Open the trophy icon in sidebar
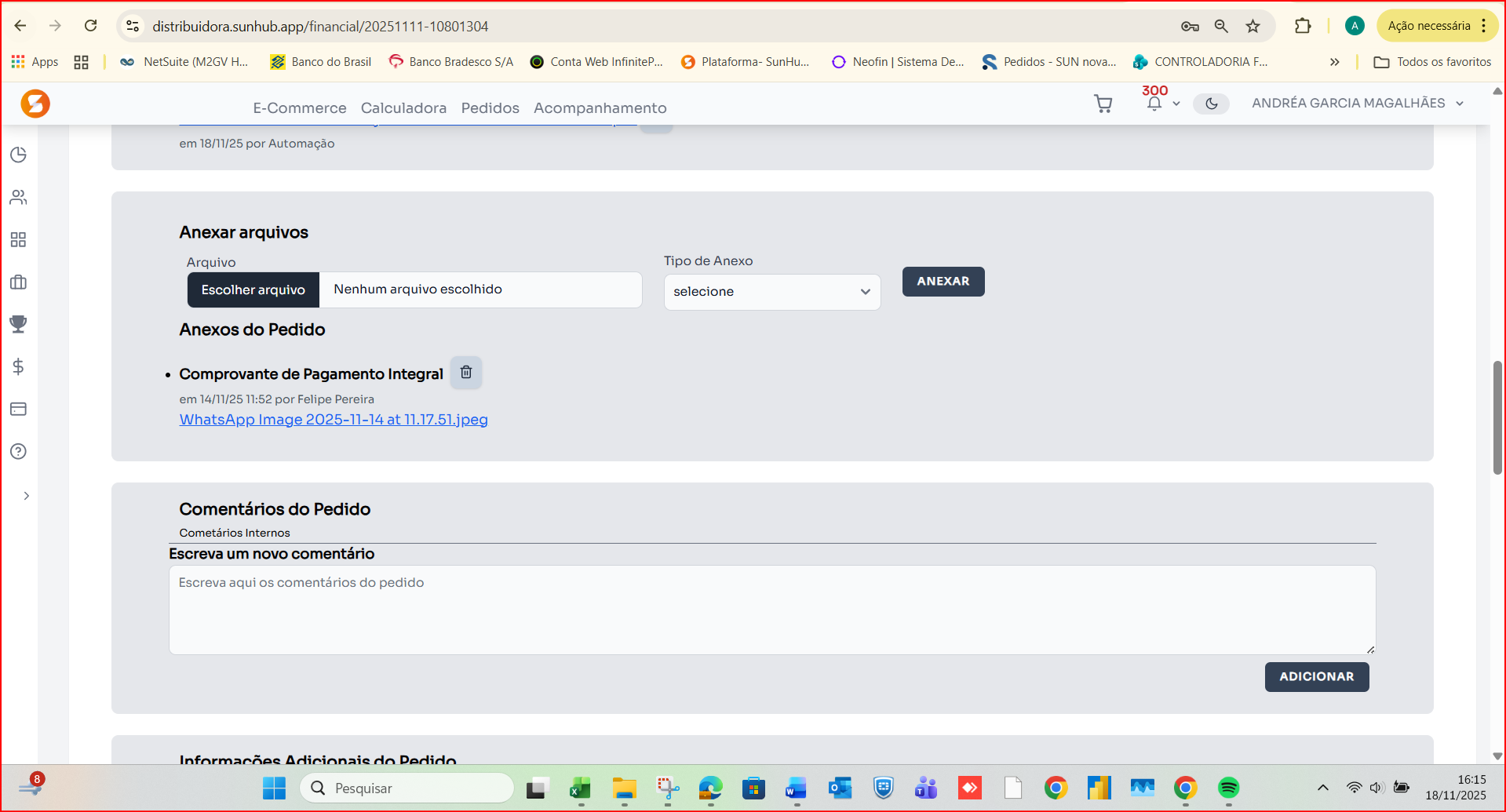Image resolution: width=1506 pixels, height=812 pixels. 18,324
